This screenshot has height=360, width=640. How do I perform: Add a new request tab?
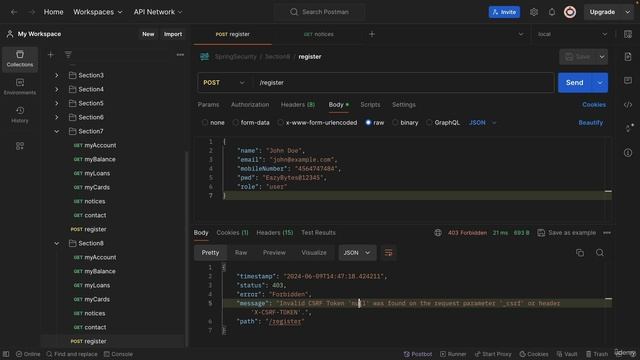(372, 34)
